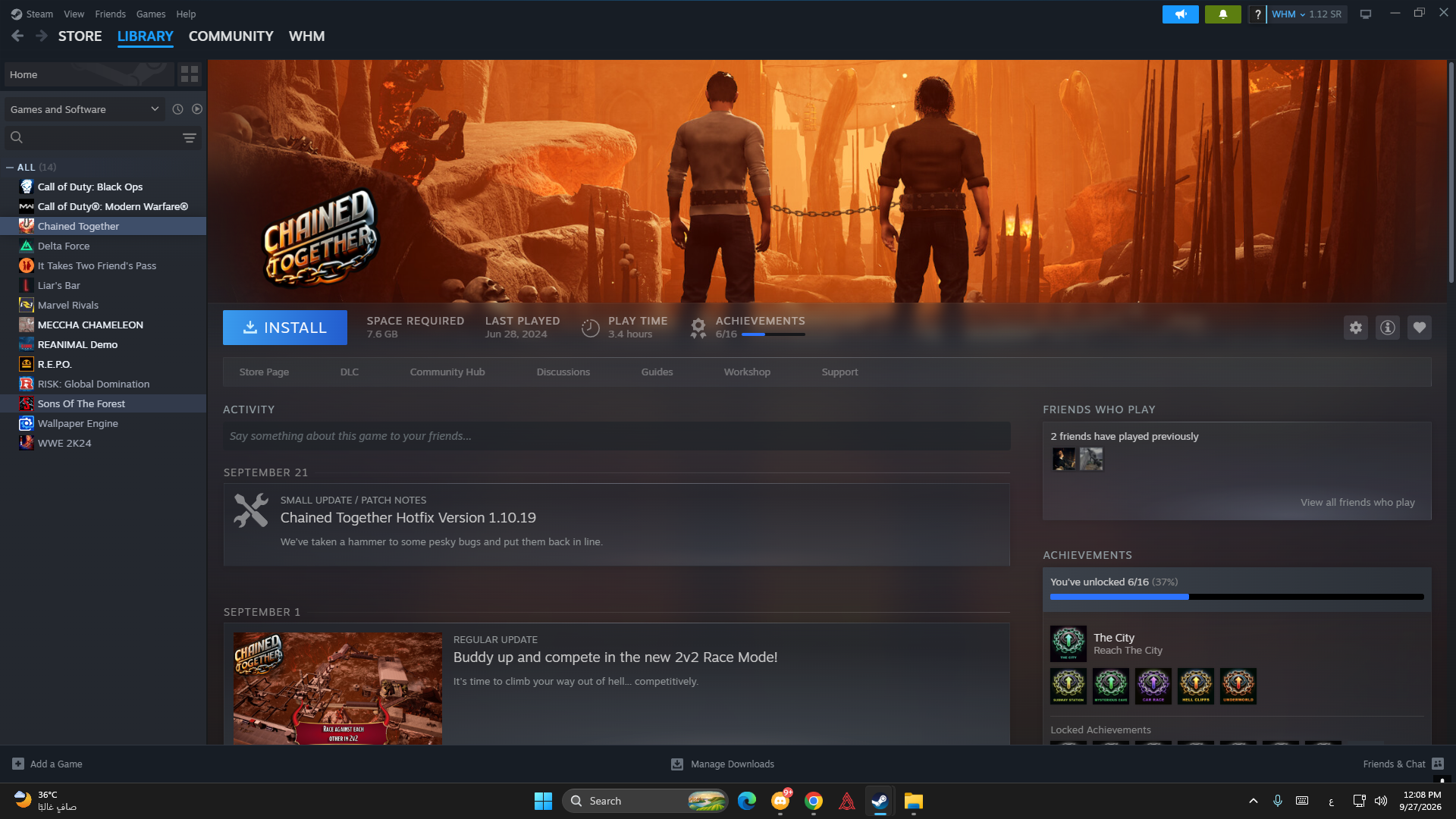Viewport: 1456px width, 819px height.
Task: Click the question mark help icon
Action: pos(1257,14)
